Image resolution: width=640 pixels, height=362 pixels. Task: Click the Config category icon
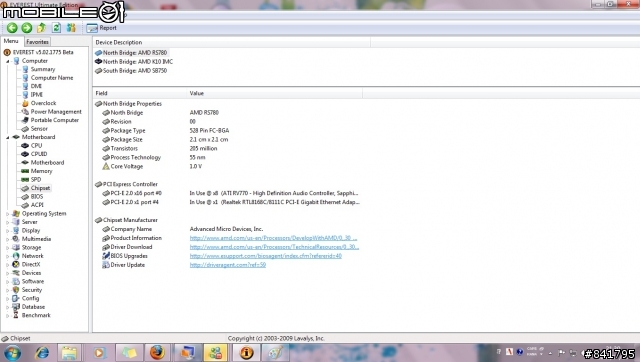16,298
